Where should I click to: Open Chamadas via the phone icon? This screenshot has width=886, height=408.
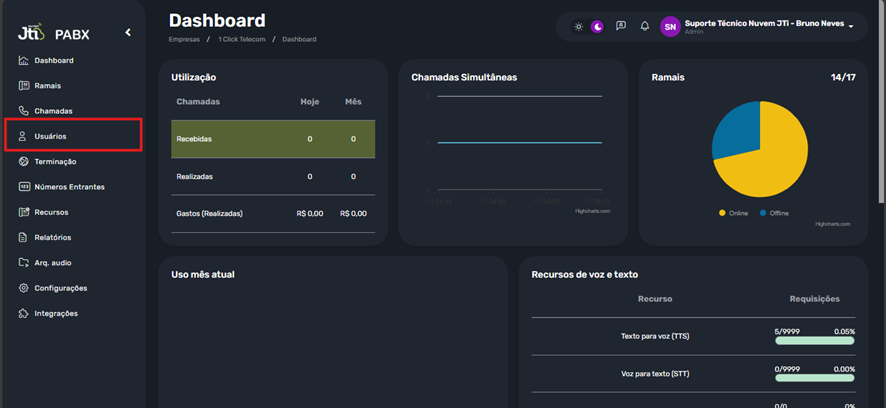[24, 111]
